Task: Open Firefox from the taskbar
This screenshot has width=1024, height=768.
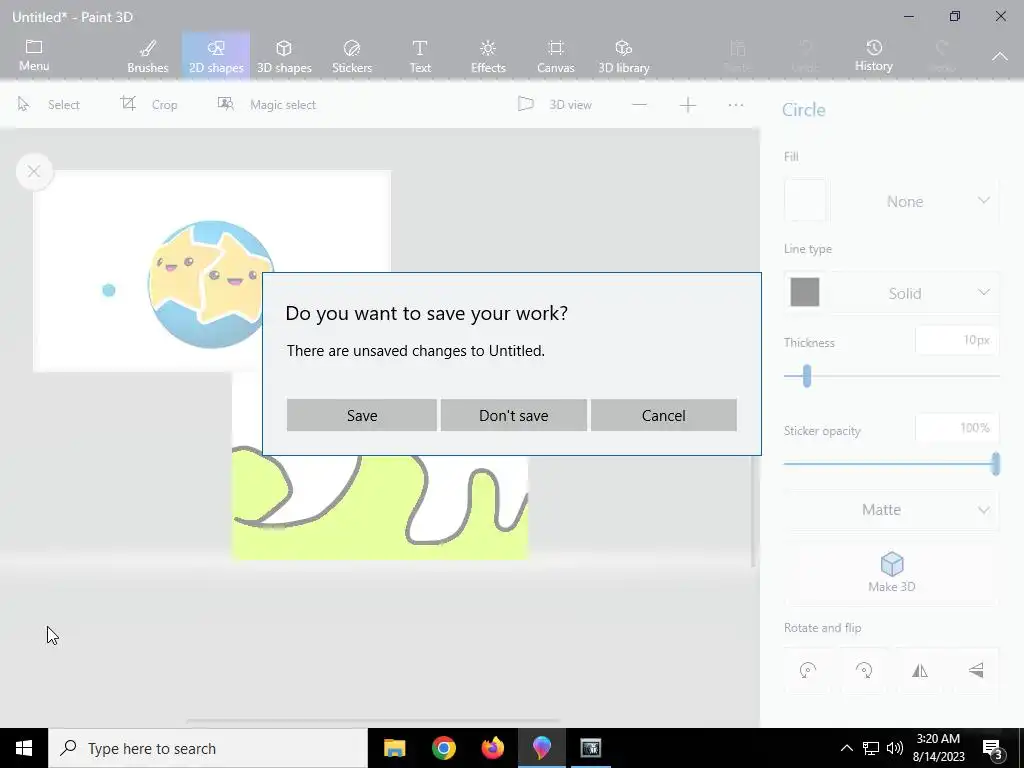Action: (x=492, y=748)
